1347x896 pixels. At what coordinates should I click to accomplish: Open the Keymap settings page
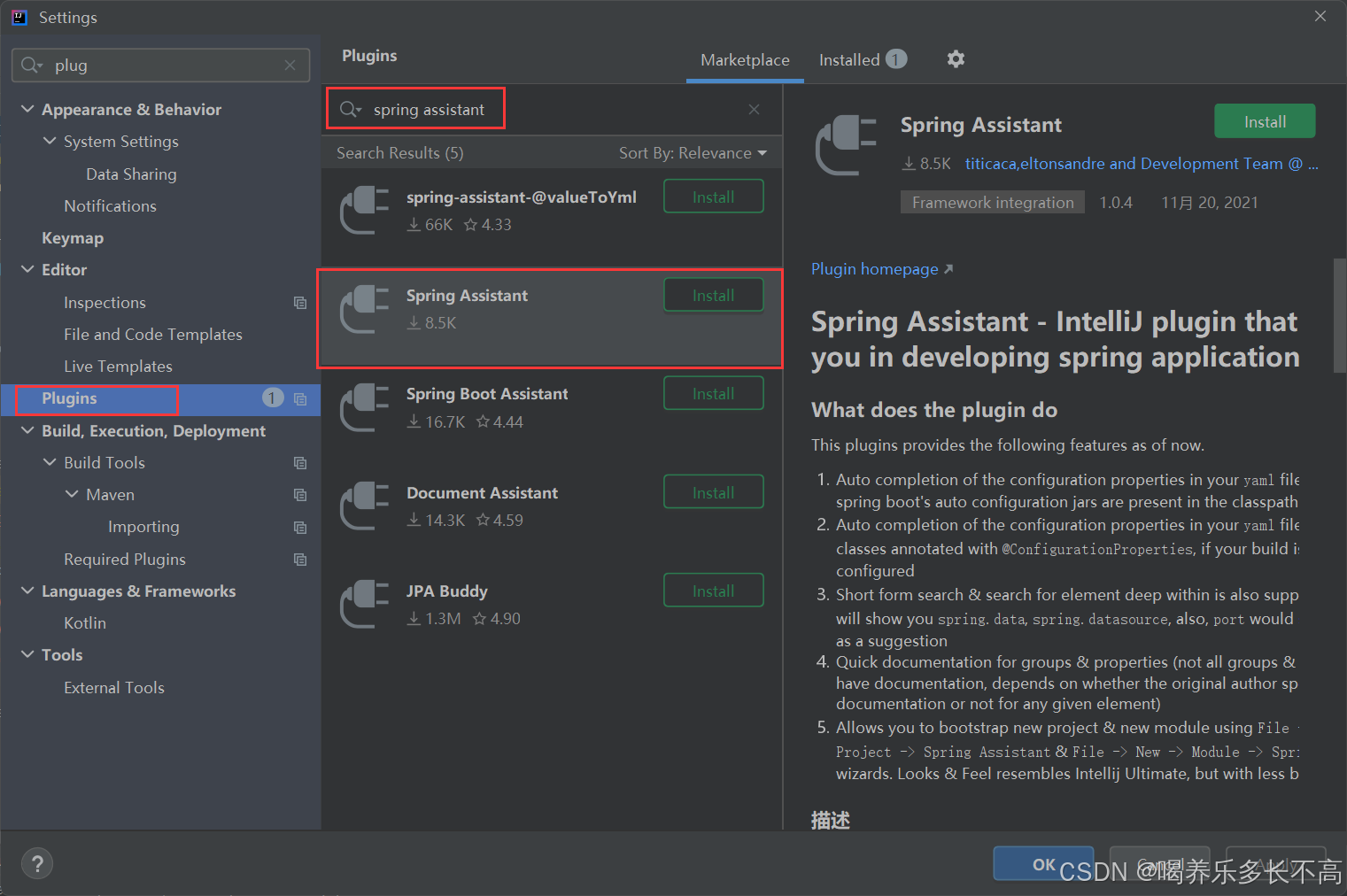(73, 238)
